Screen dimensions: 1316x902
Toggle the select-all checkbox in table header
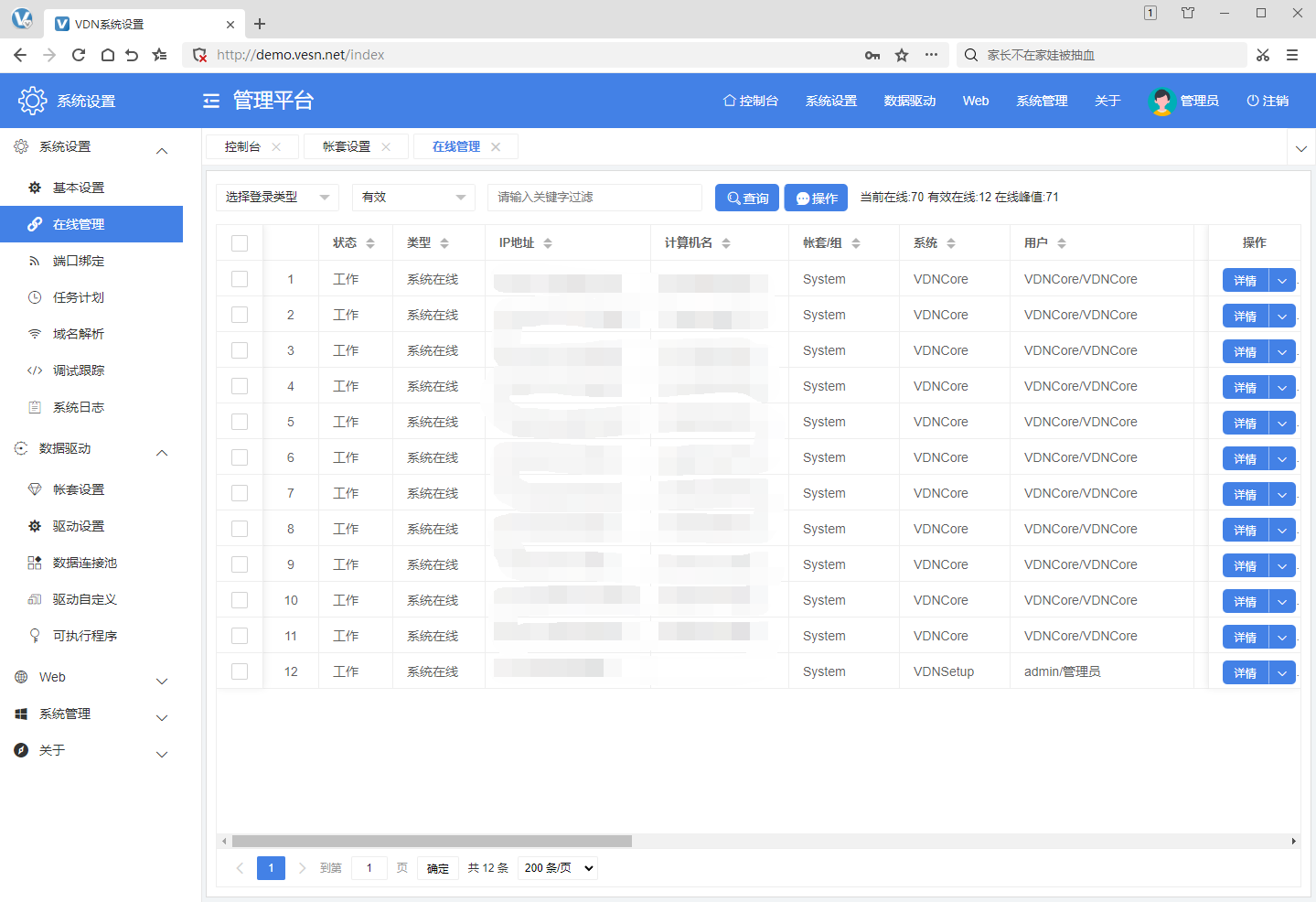[x=240, y=243]
